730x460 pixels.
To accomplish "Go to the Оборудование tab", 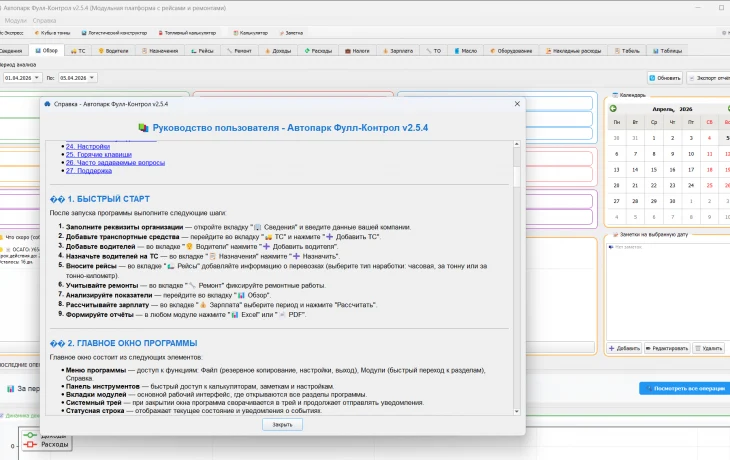I will point(511,51).
